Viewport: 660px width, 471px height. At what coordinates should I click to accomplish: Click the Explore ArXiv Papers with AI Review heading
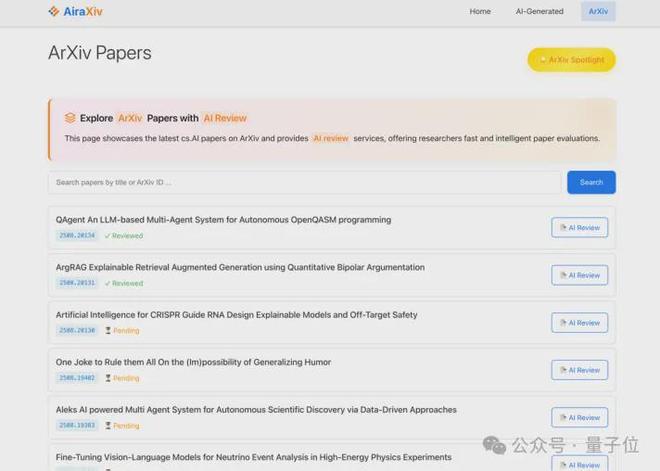pyautogui.click(x=163, y=118)
